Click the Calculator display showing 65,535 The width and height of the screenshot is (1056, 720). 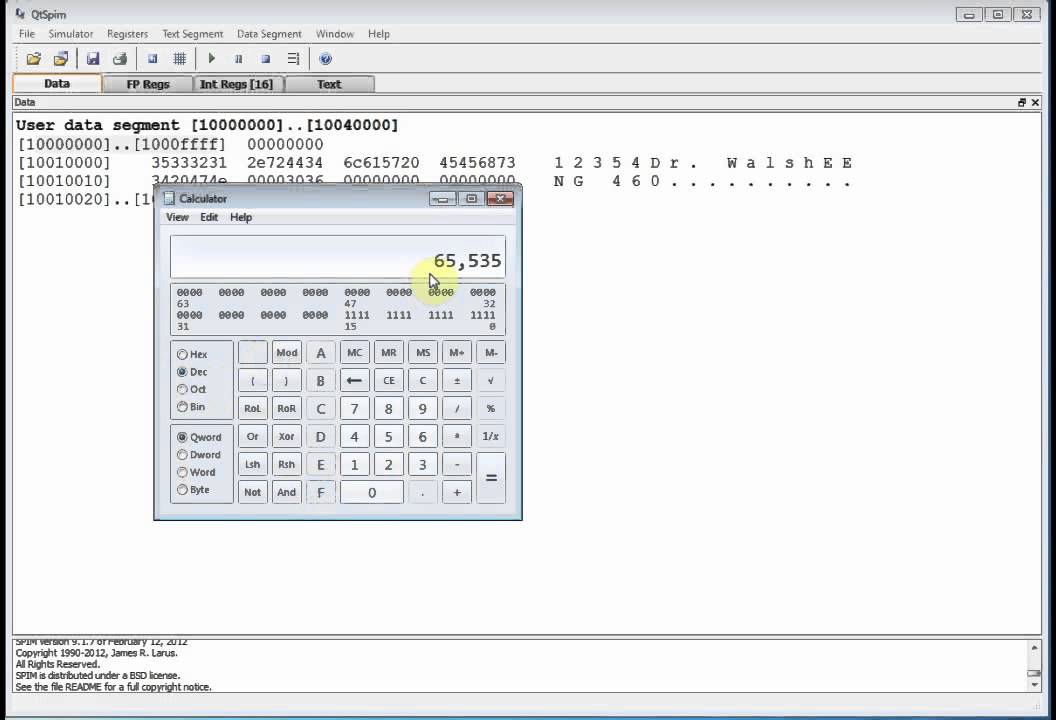point(337,257)
